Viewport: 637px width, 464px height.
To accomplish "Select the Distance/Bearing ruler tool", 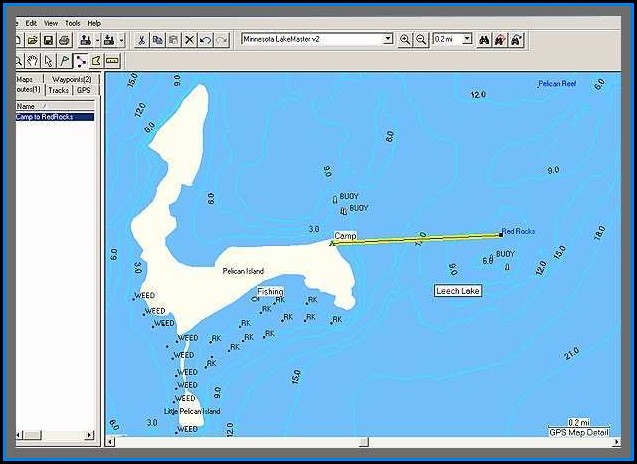I will [x=112, y=61].
